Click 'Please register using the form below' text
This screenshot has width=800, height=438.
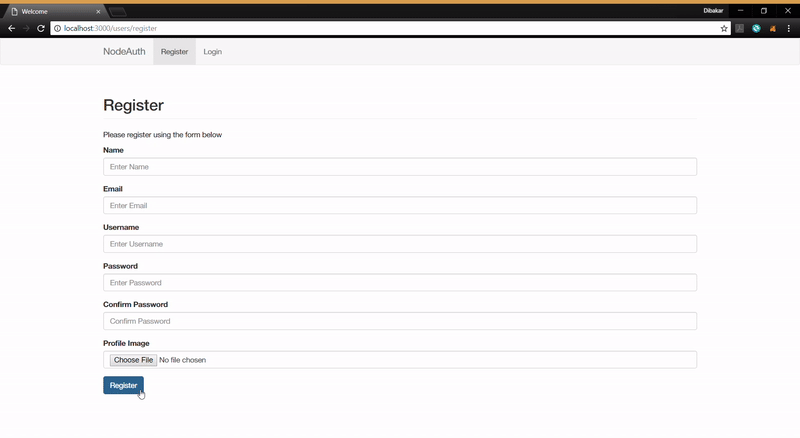162,135
